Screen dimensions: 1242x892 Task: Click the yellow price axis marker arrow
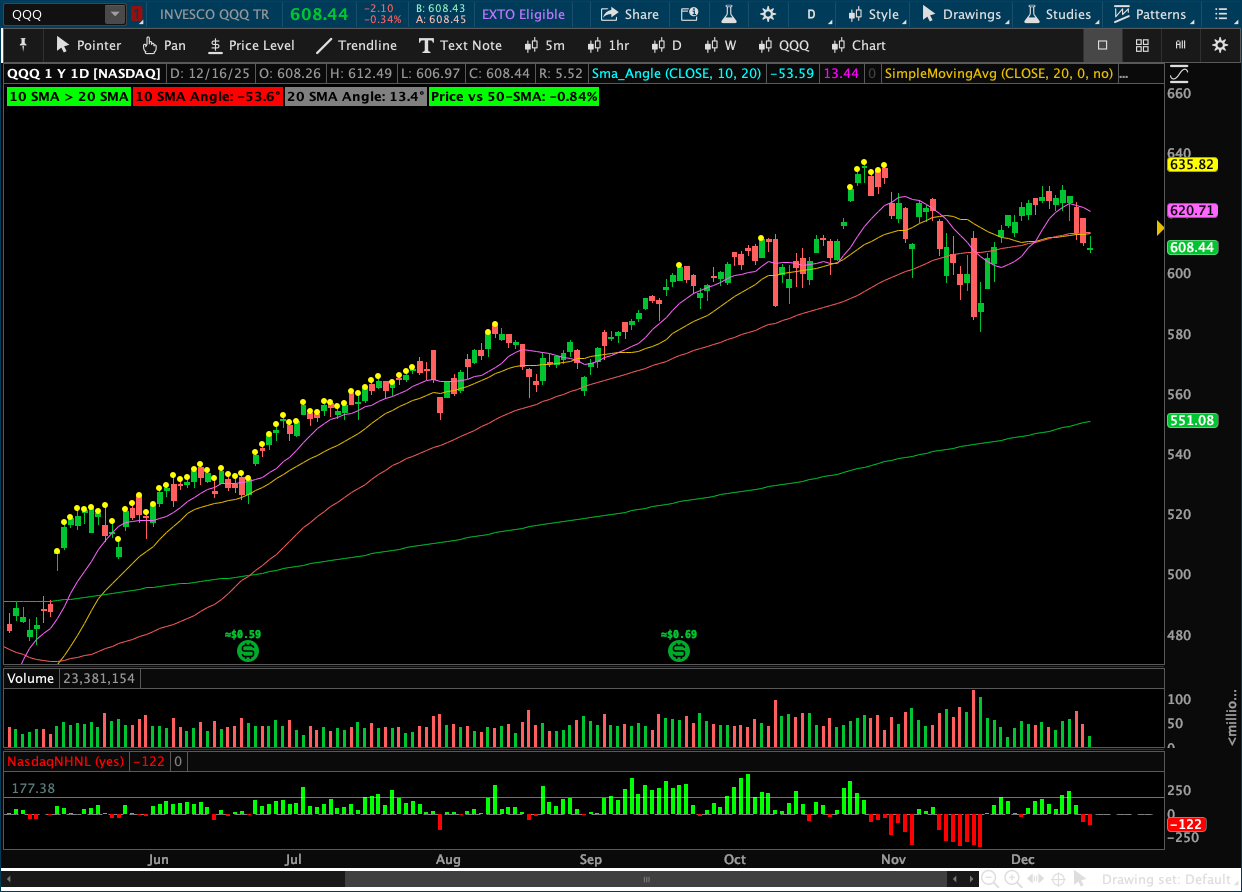click(x=1160, y=228)
